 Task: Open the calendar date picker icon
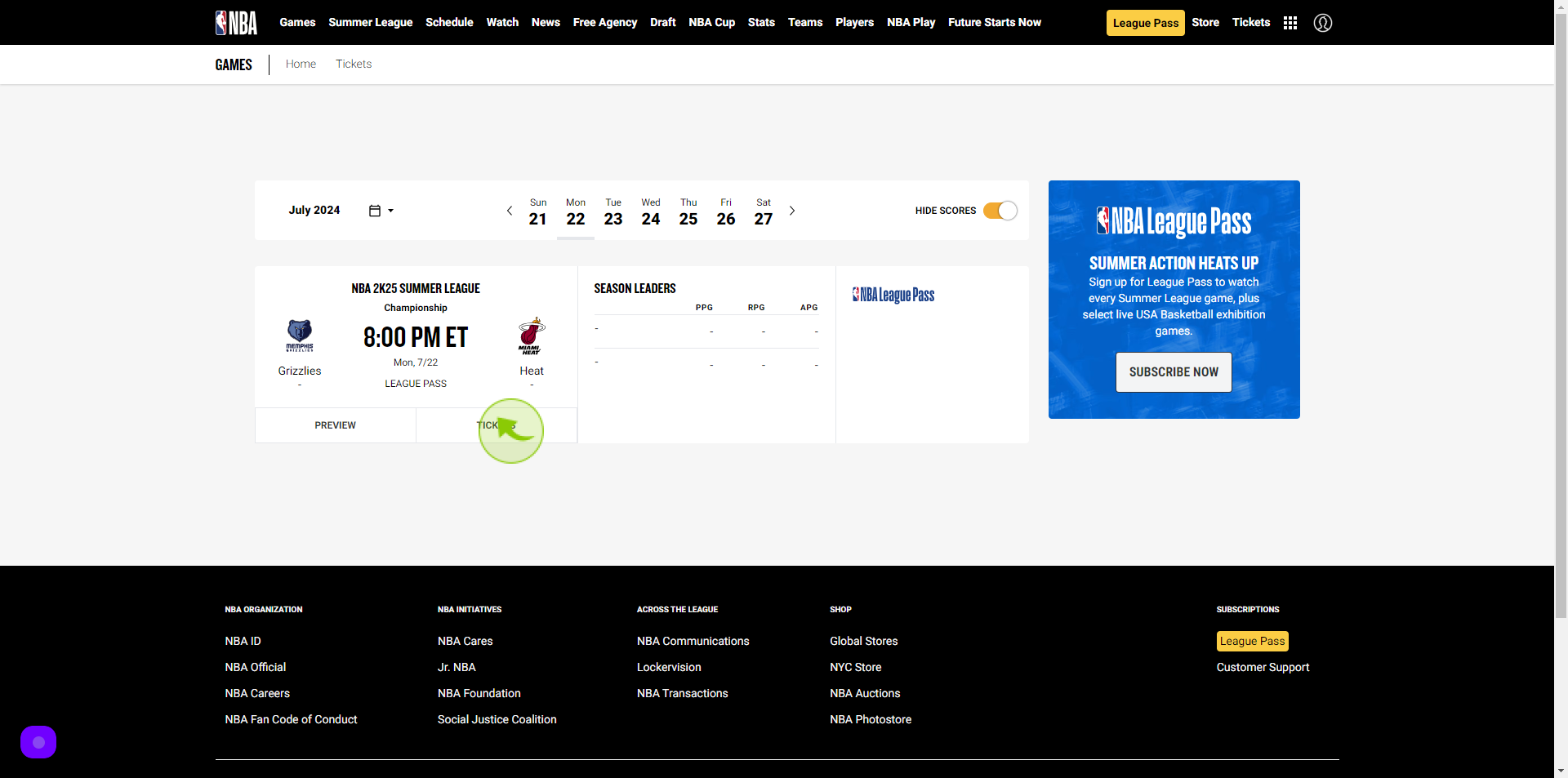click(375, 211)
